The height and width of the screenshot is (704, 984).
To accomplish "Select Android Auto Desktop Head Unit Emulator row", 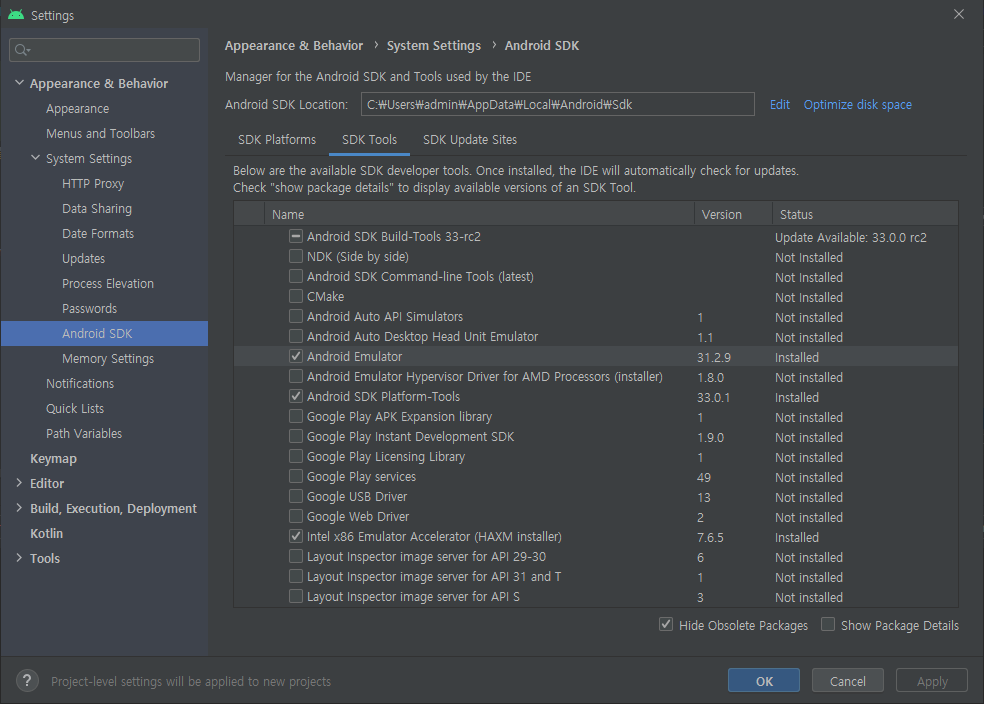I will pyautogui.click(x=596, y=336).
